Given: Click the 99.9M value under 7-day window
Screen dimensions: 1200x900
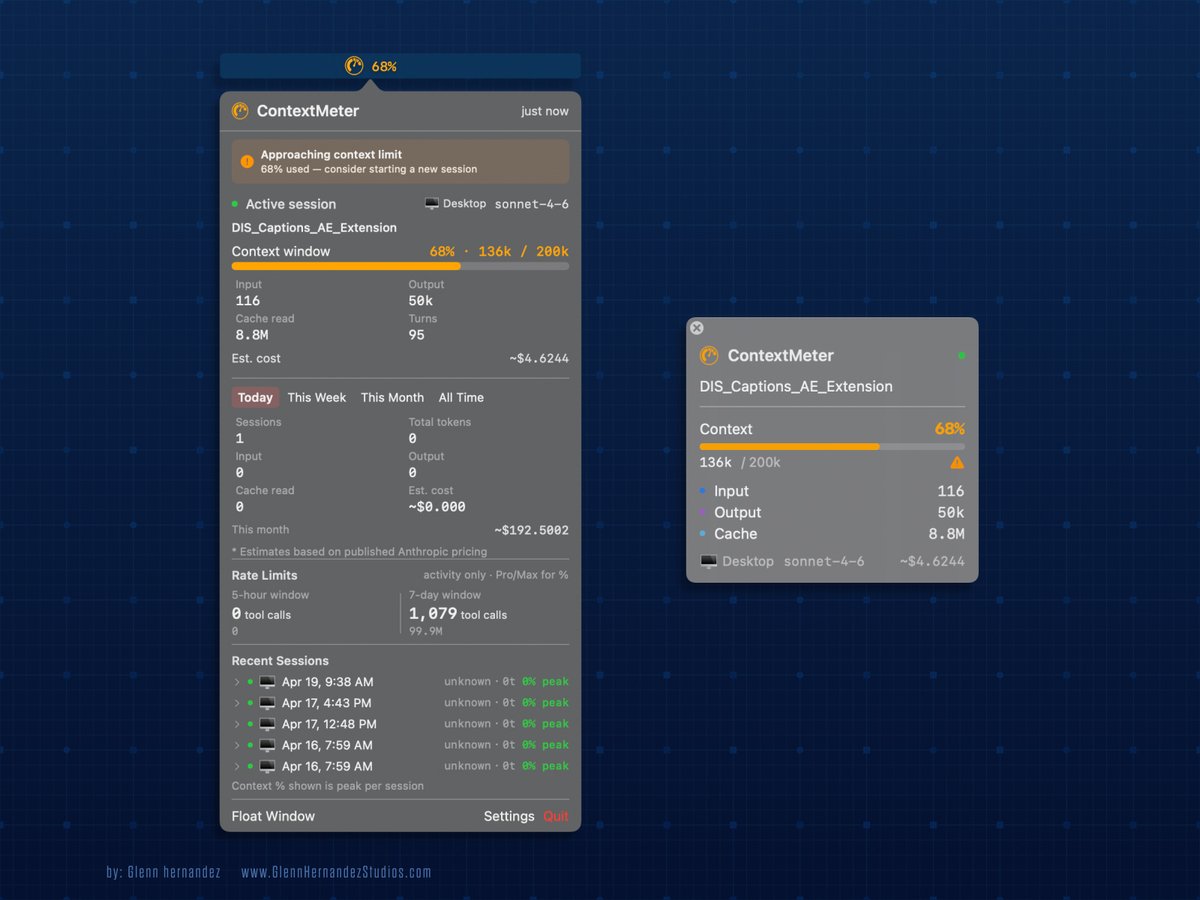Looking at the screenshot, I should 426,631.
